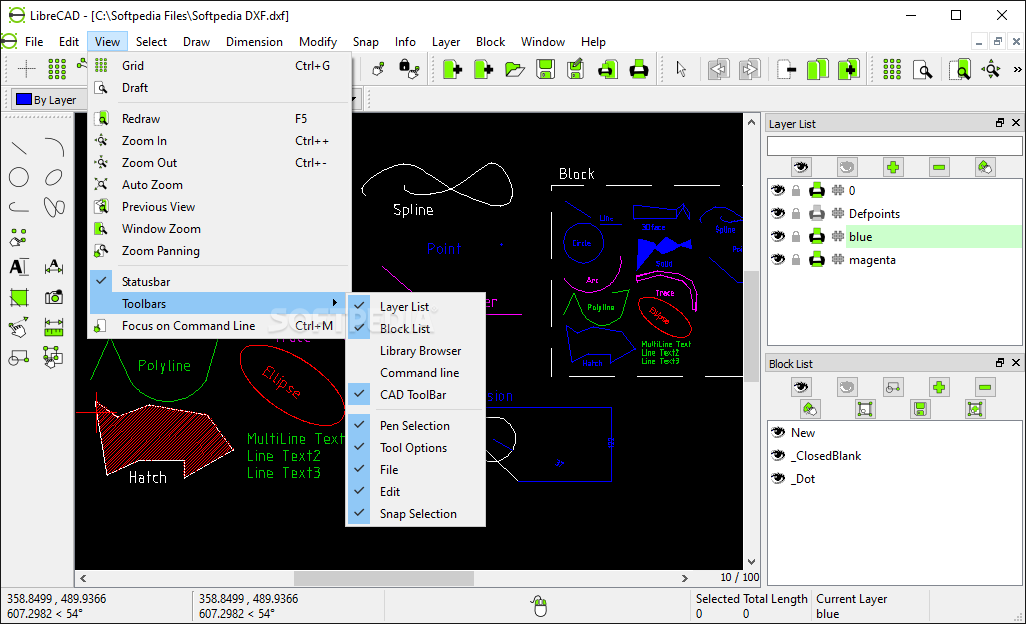The image size is (1026, 624).
Task: Click the selection pointer arrow icon
Action: coord(681,69)
